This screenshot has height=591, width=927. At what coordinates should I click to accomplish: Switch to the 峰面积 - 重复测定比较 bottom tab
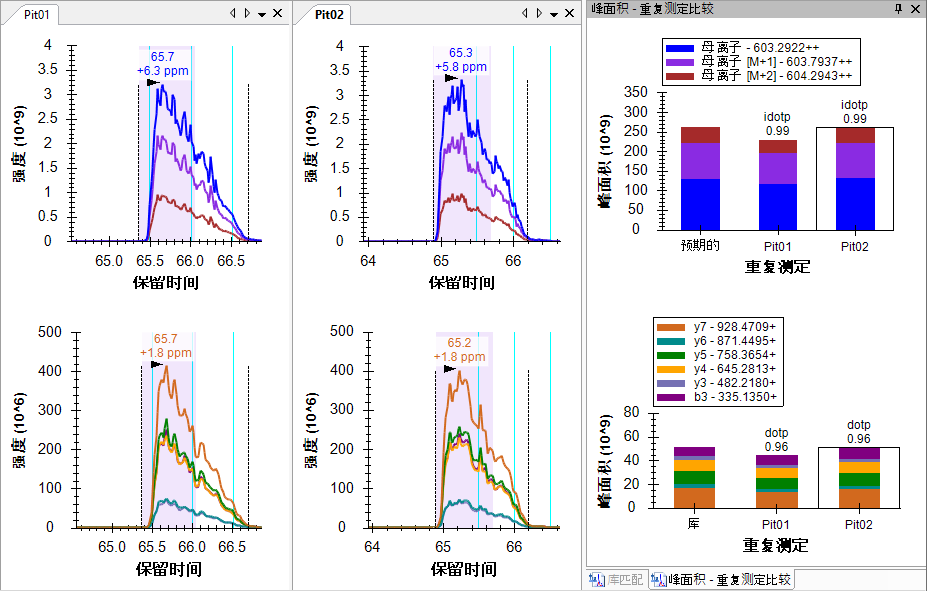[x=721, y=579]
